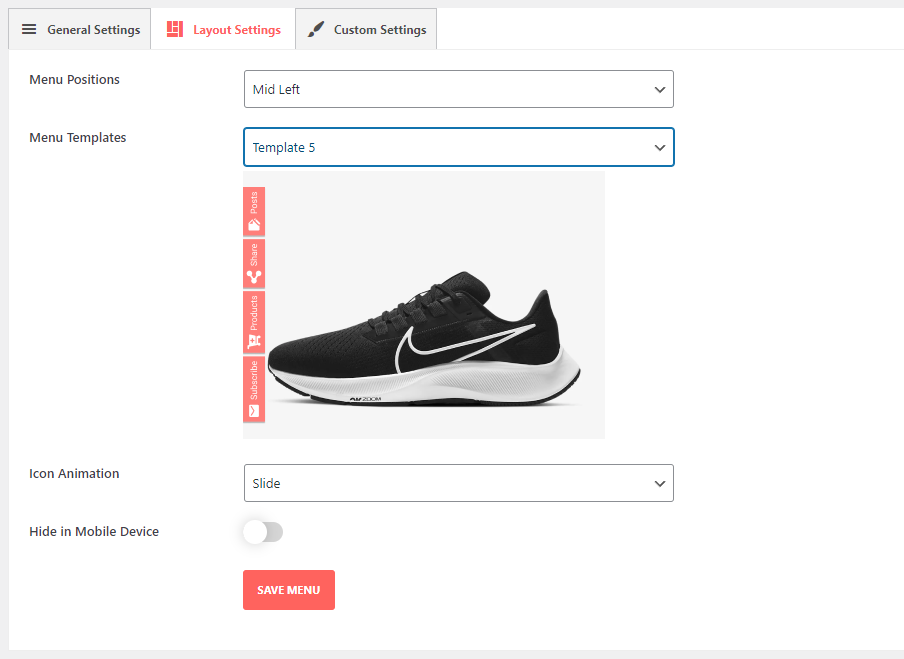Click the Nike shoe preview image
Viewport: 904px width, 659px height.
click(x=424, y=305)
